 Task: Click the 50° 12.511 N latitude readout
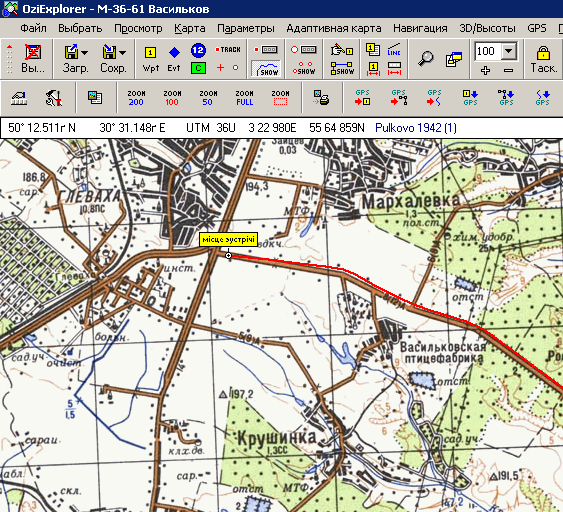(42, 128)
